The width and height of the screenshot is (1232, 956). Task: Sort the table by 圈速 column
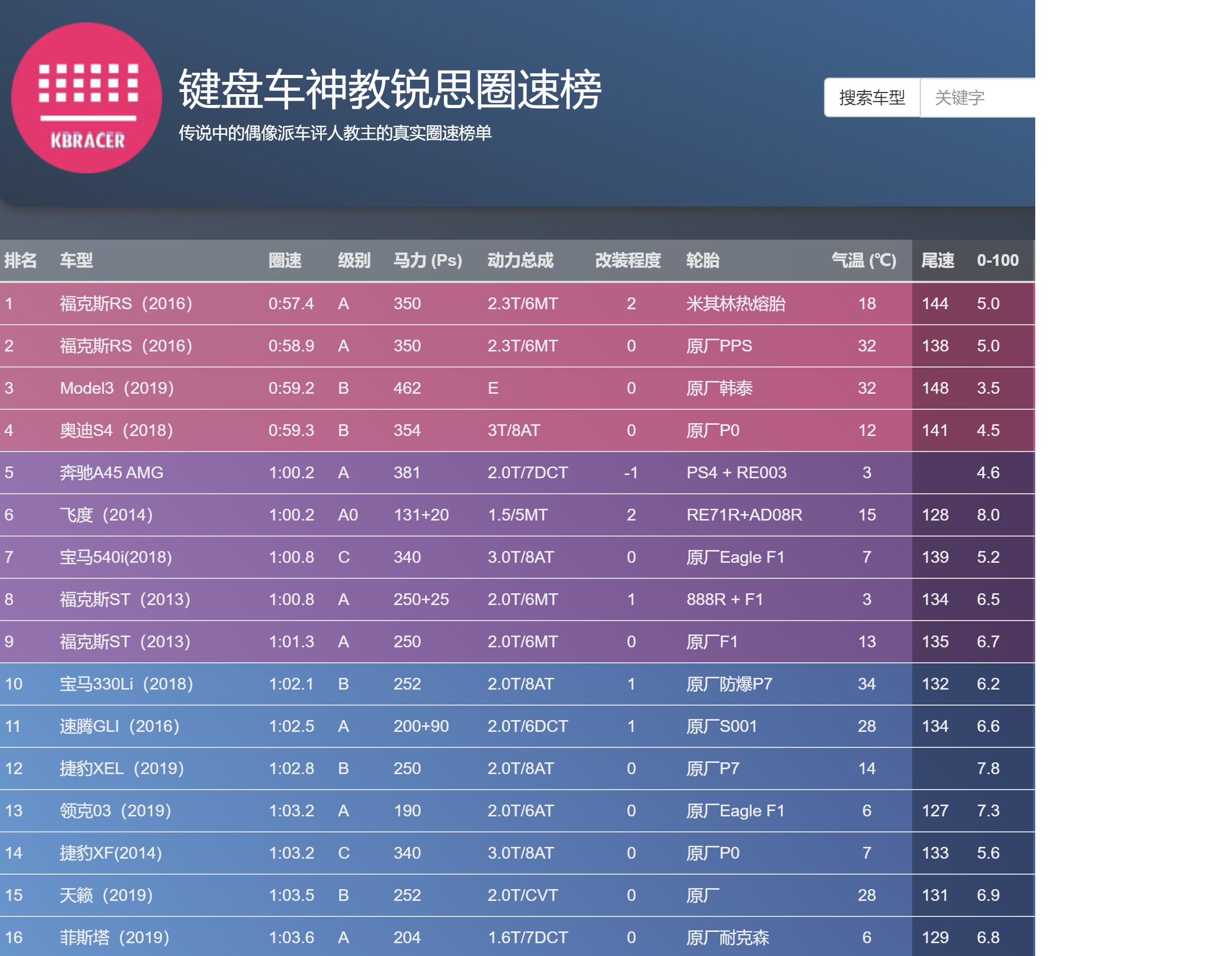pyautogui.click(x=285, y=260)
